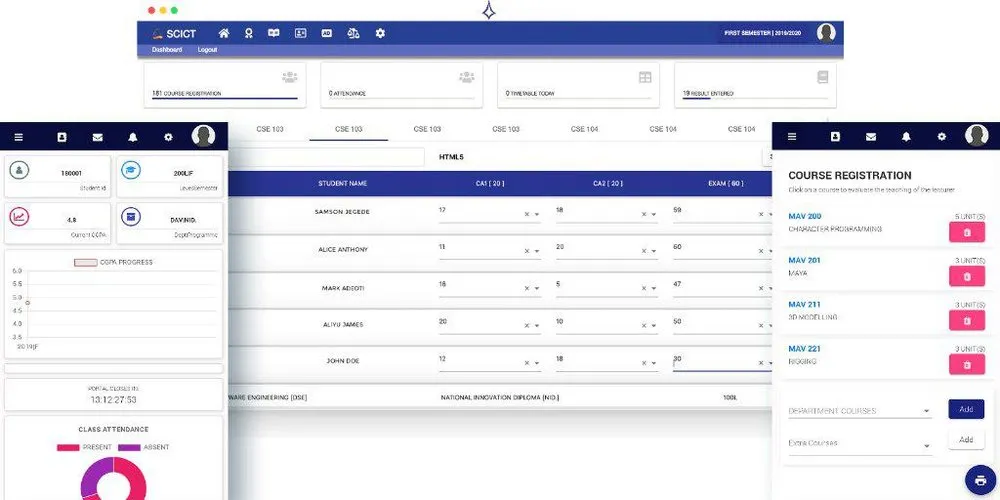Open the scales icon in top navbar

[353, 33]
